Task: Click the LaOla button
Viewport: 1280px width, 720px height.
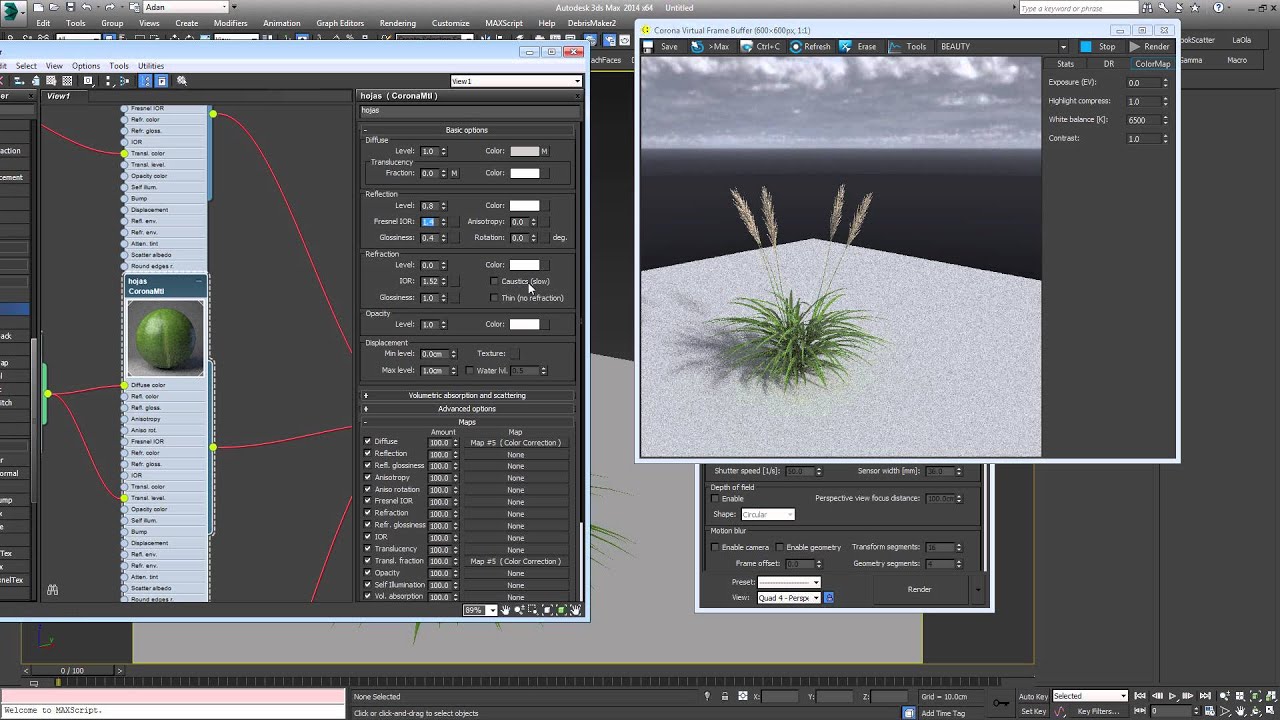Action: point(1241,41)
